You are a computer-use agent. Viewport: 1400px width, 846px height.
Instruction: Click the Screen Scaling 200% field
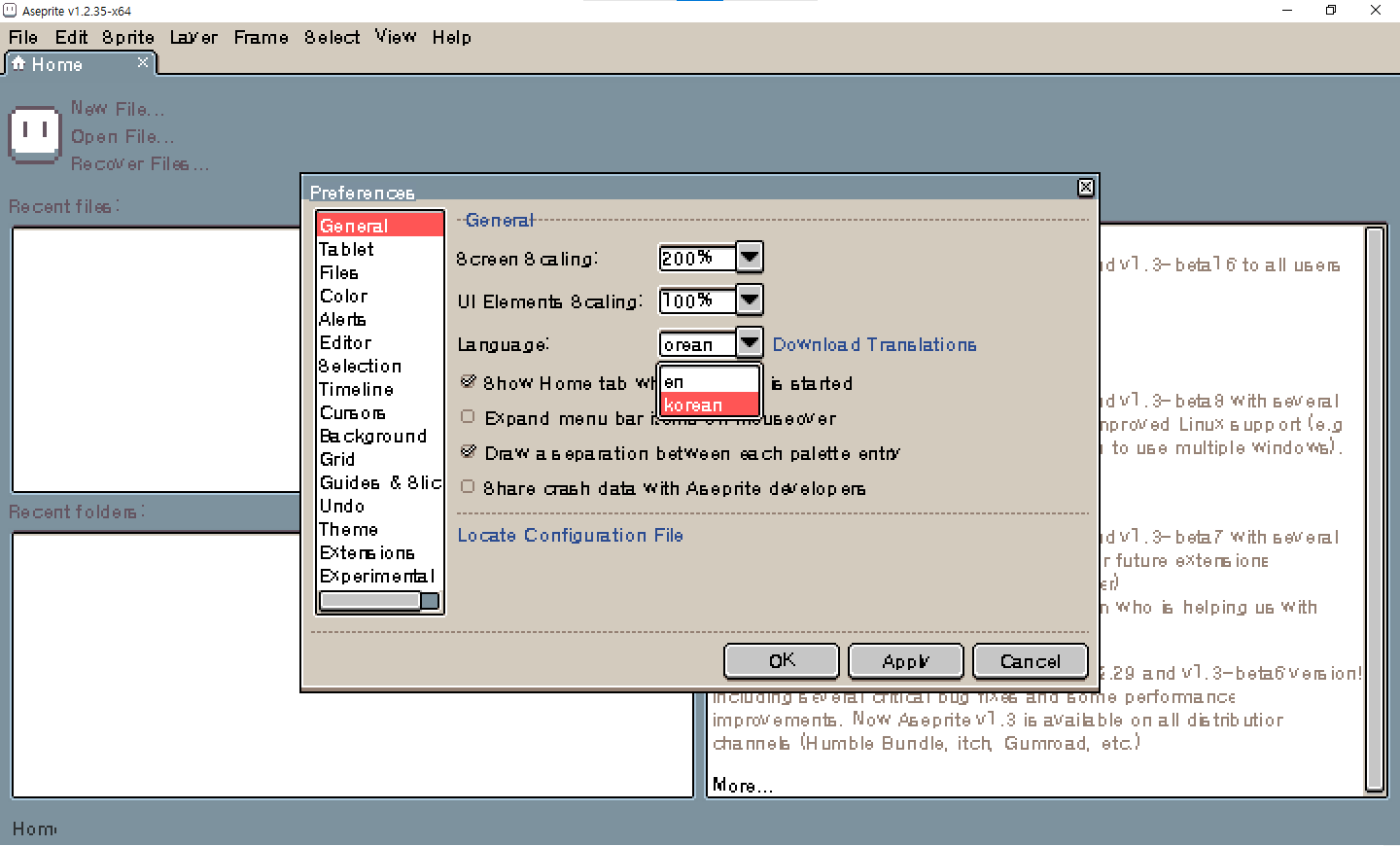click(697, 259)
